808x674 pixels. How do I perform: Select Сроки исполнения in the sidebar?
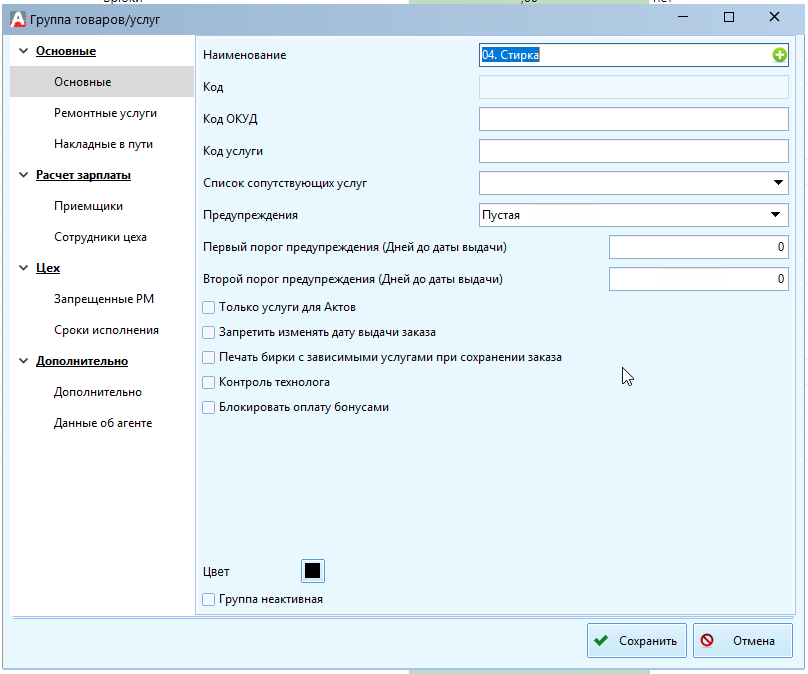106,330
